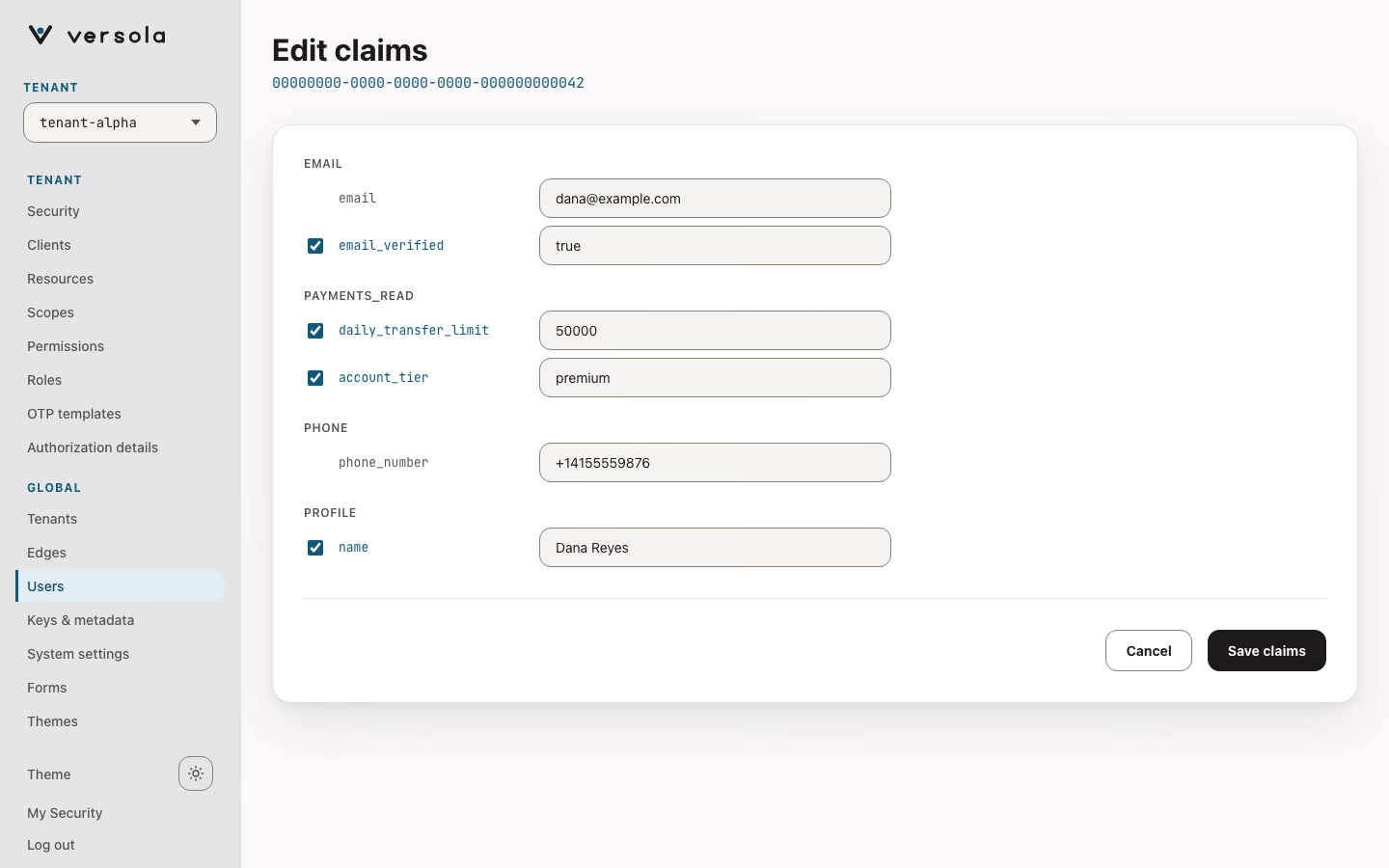
Task: Open the tenant-alpha dropdown arrow
Action: tap(196, 122)
